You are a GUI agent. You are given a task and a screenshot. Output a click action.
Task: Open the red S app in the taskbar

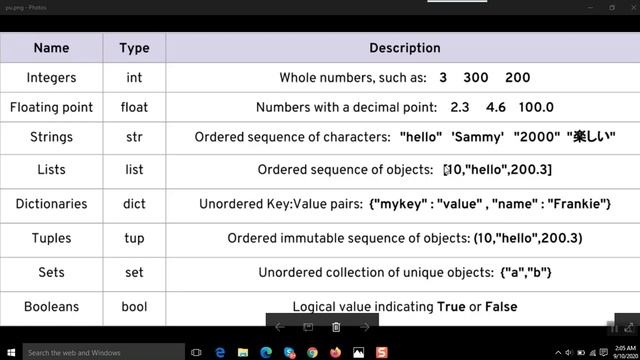[x=382, y=352]
